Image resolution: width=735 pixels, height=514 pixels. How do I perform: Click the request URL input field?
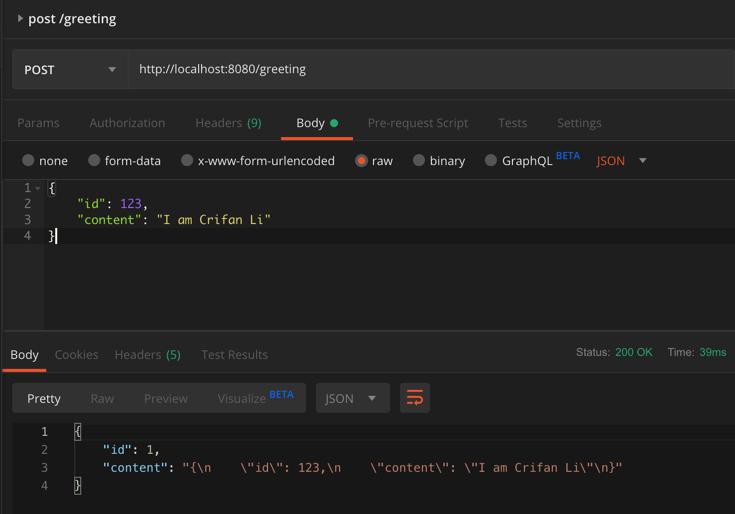click(x=430, y=69)
